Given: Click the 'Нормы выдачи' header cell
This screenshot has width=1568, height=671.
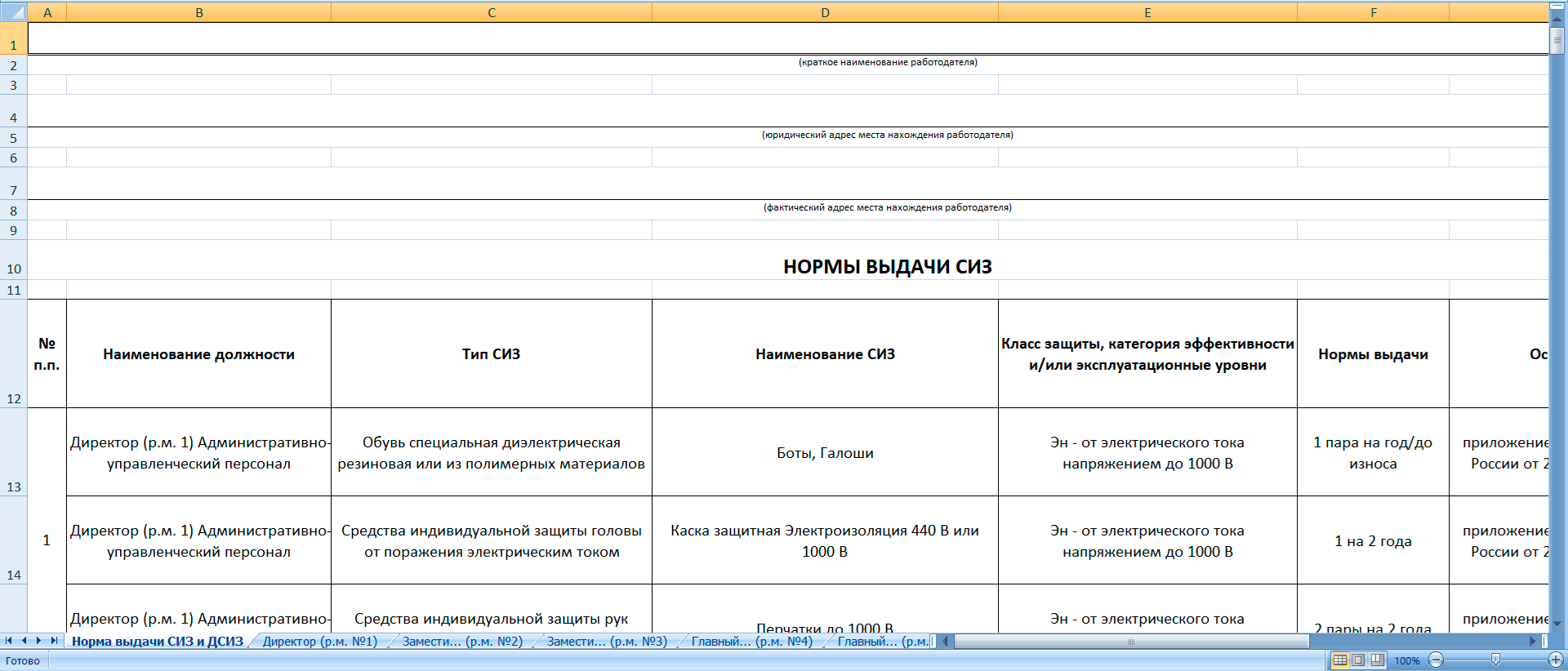Looking at the screenshot, I should 1373,353.
